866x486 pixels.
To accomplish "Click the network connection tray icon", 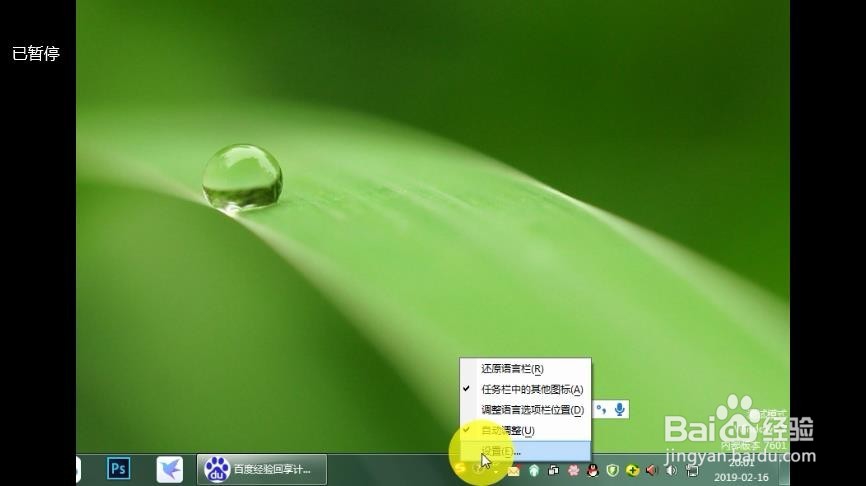I will [691, 471].
